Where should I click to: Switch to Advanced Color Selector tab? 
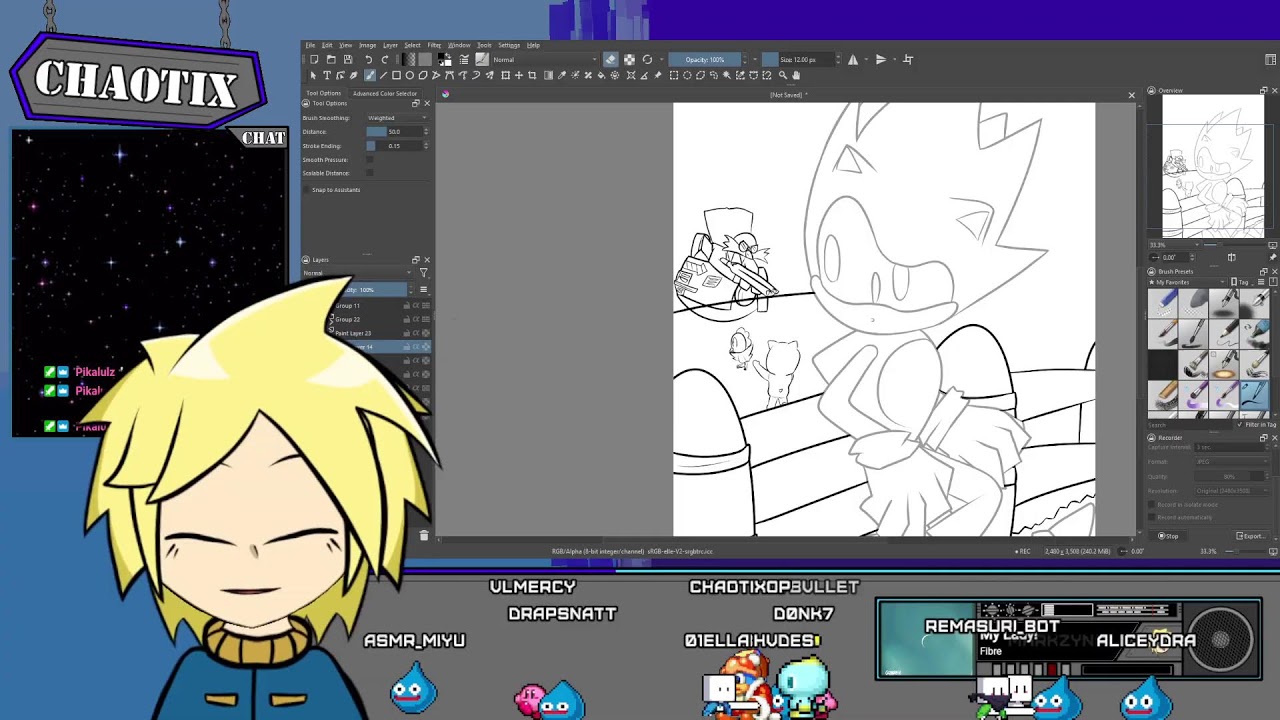click(x=385, y=93)
